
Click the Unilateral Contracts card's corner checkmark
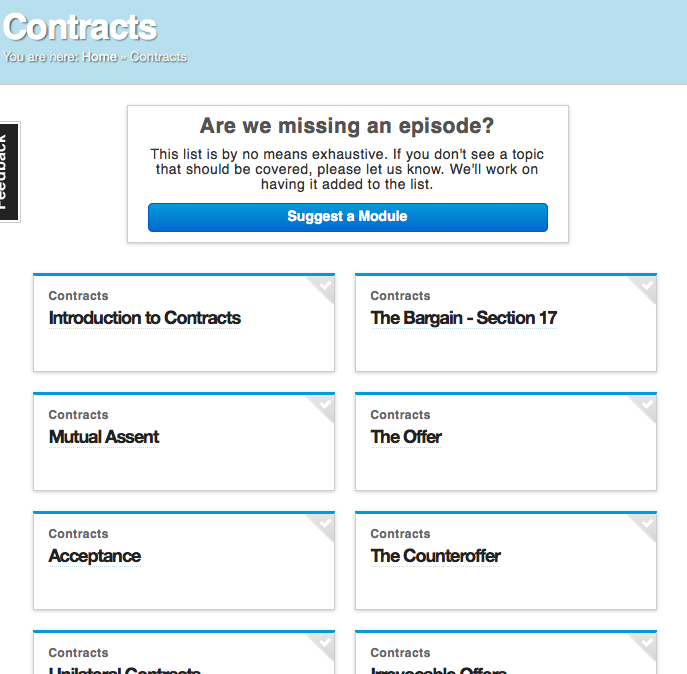(325, 642)
